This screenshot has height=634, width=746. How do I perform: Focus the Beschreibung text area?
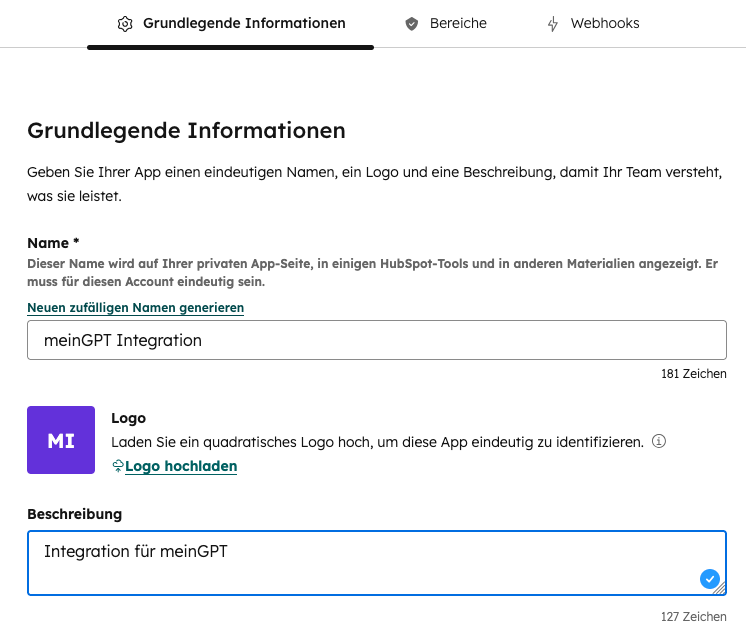coord(377,563)
